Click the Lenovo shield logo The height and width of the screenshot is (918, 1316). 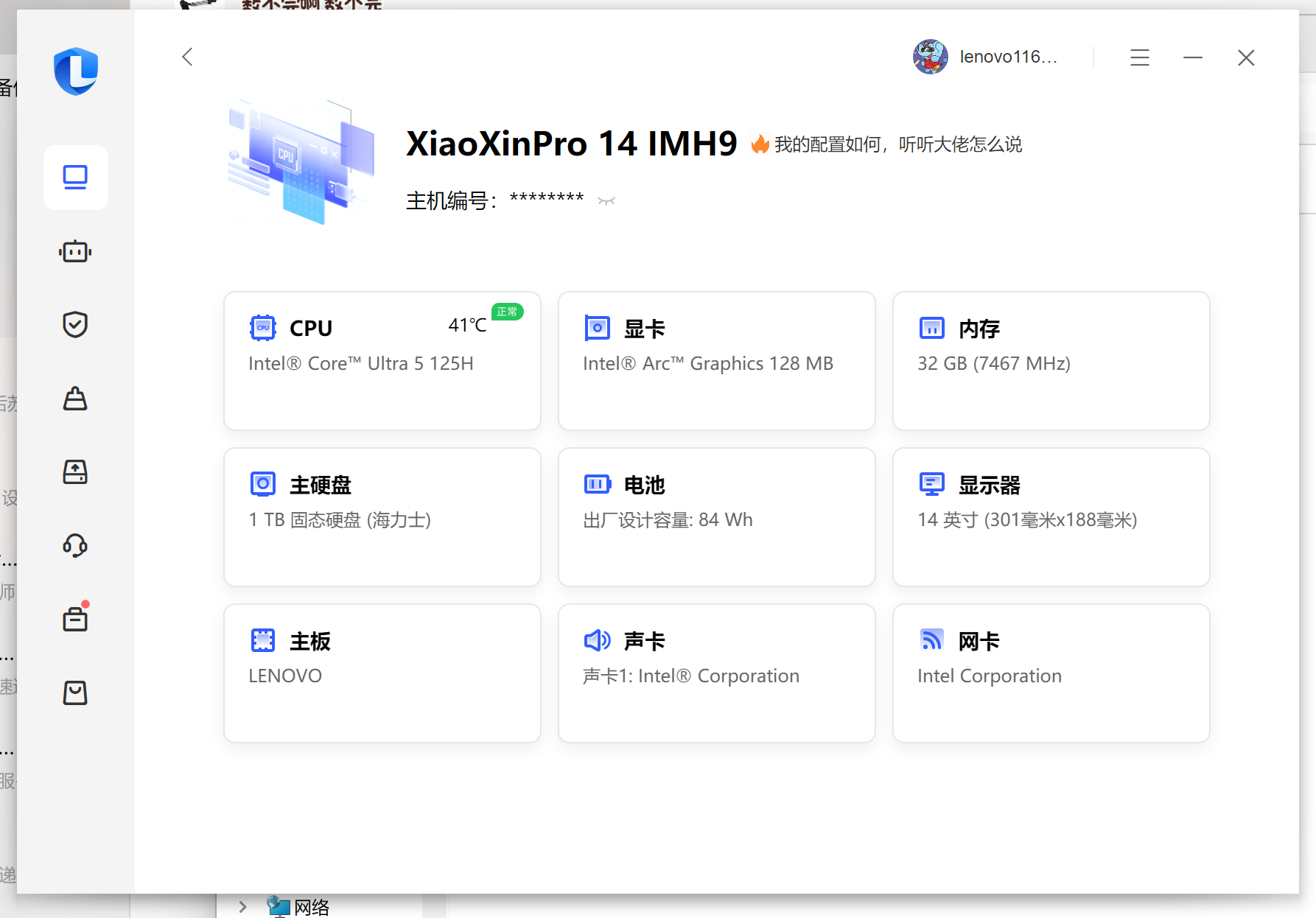(76, 71)
